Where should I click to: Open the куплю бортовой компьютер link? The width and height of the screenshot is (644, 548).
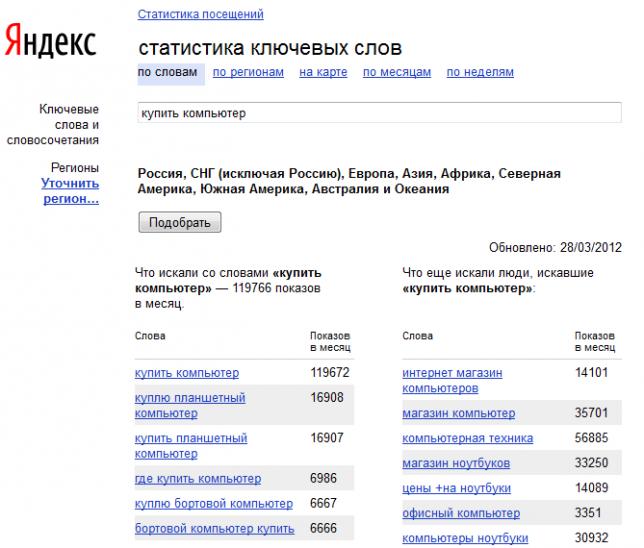(214, 504)
